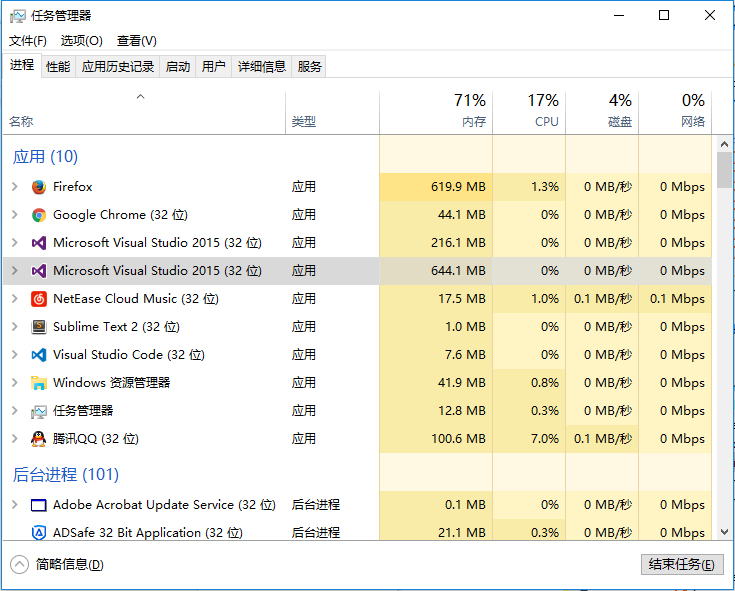Switch to the 性能 tab
The height and width of the screenshot is (591, 735).
click(x=58, y=67)
